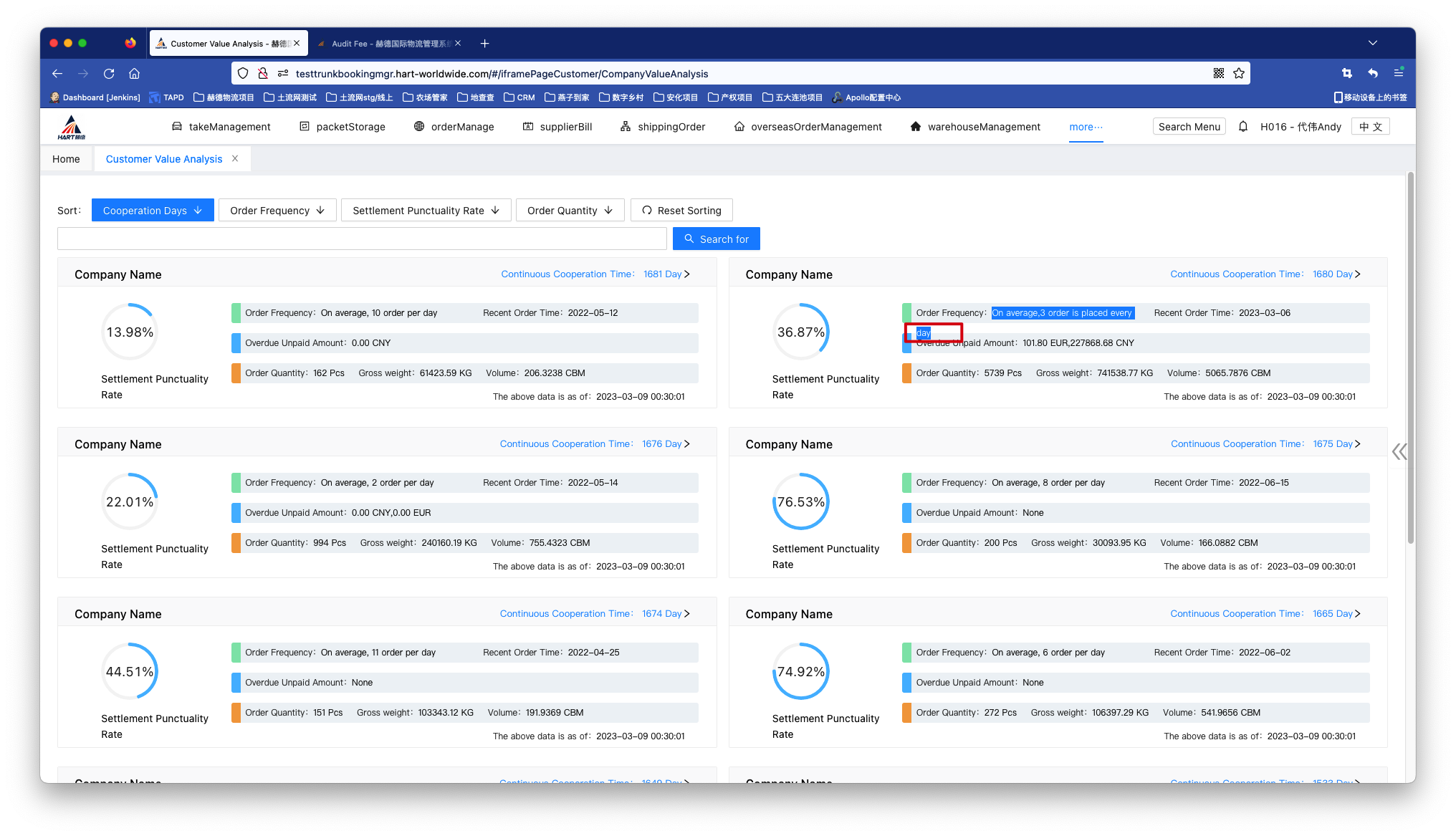Toggle Cooperation Days sort order
This screenshot has height=836, width=1456.
click(x=153, y=211)
